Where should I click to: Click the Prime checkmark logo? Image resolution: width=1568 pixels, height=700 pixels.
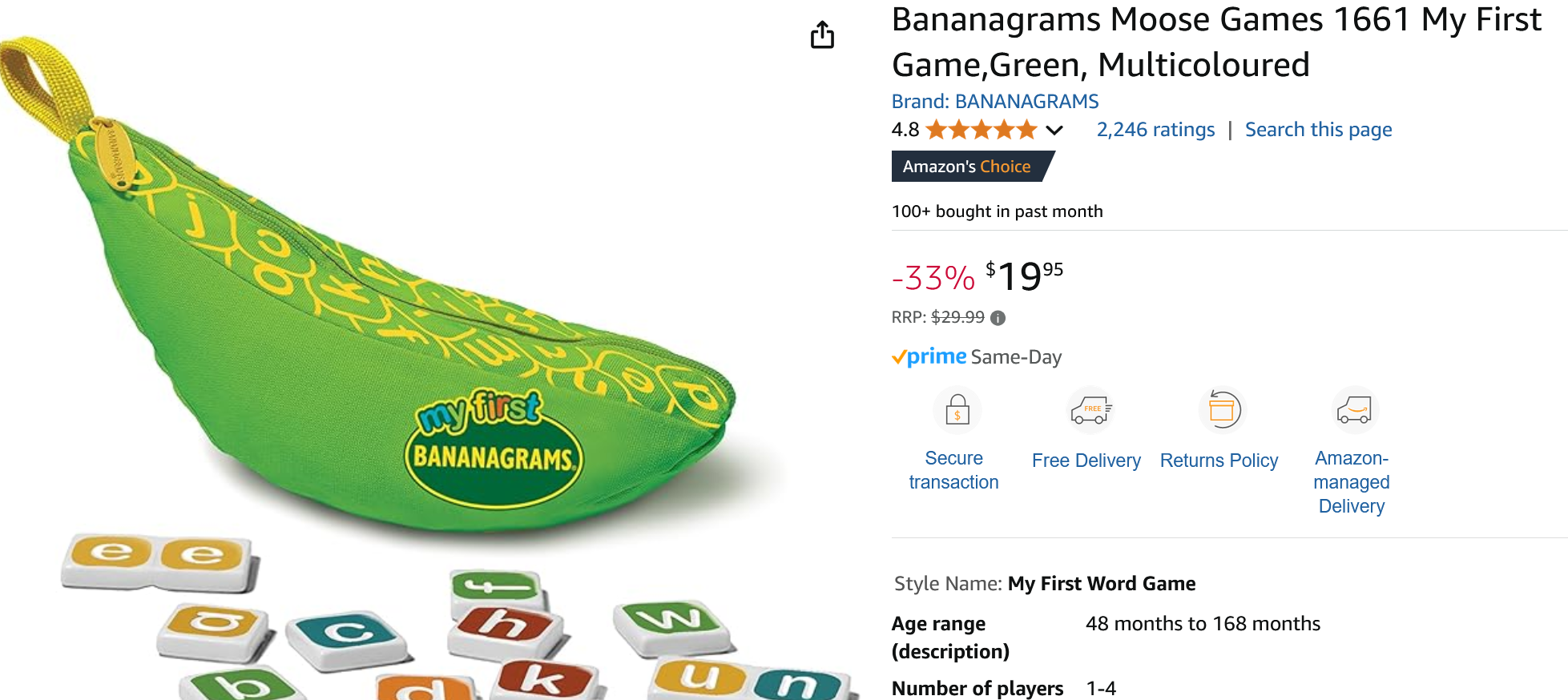click(x=929, y=356)
